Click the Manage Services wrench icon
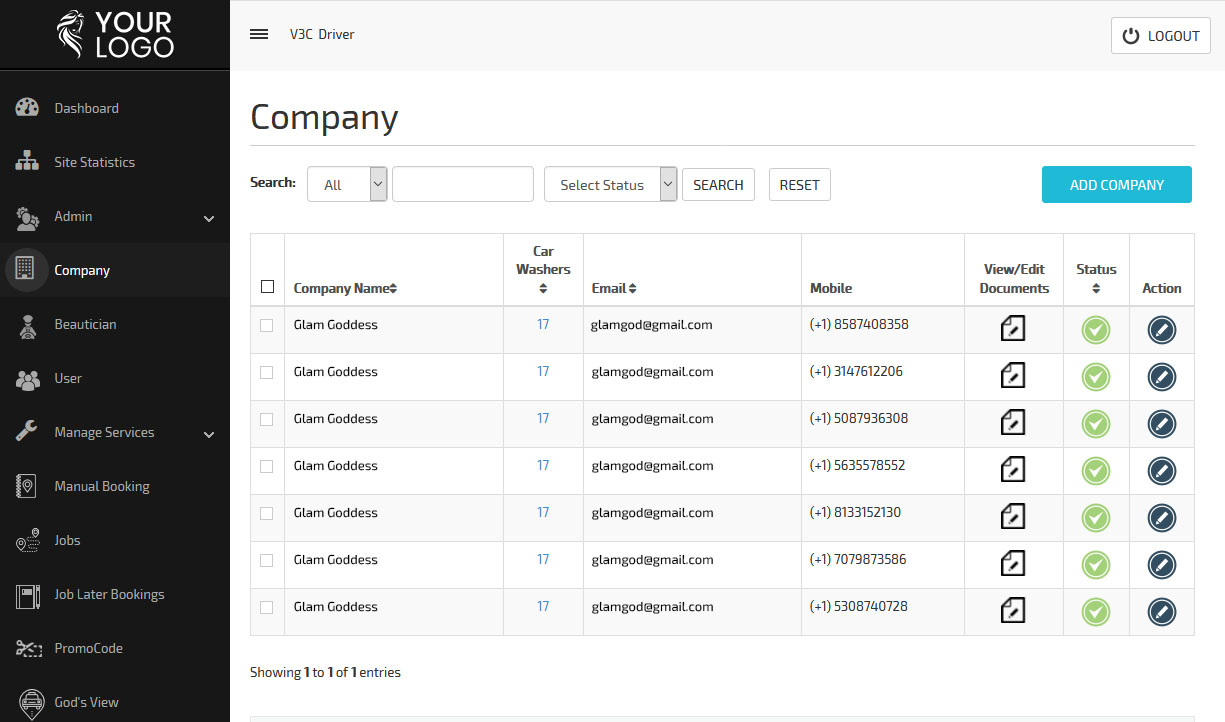This screenshot has height=722, width=1225. pyautogui.click(x=27, y=432)
